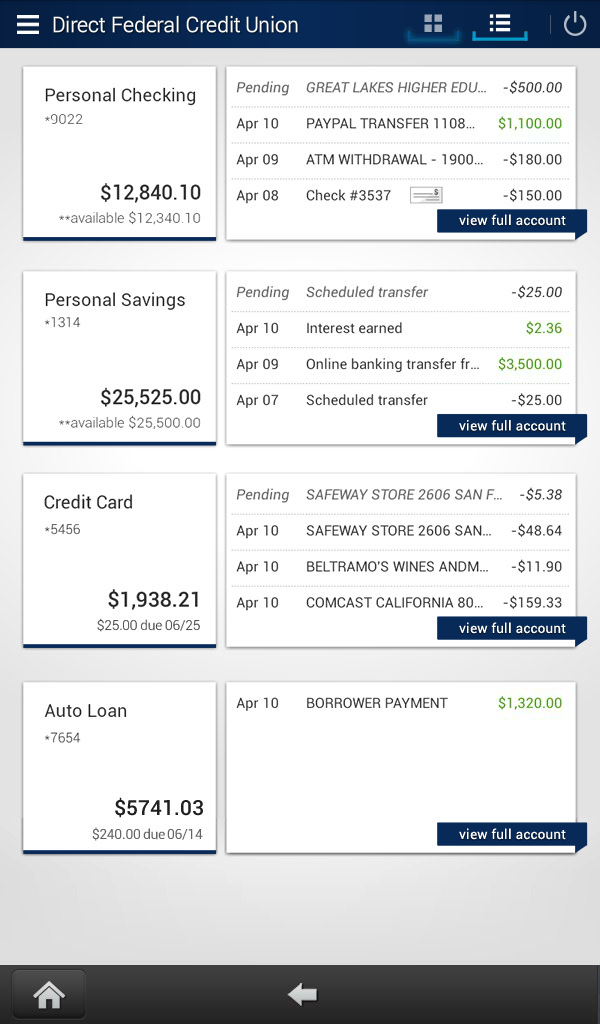Click the Direct Federal Credit Union logo text
600x1024 pixels.
pos(175,24)
